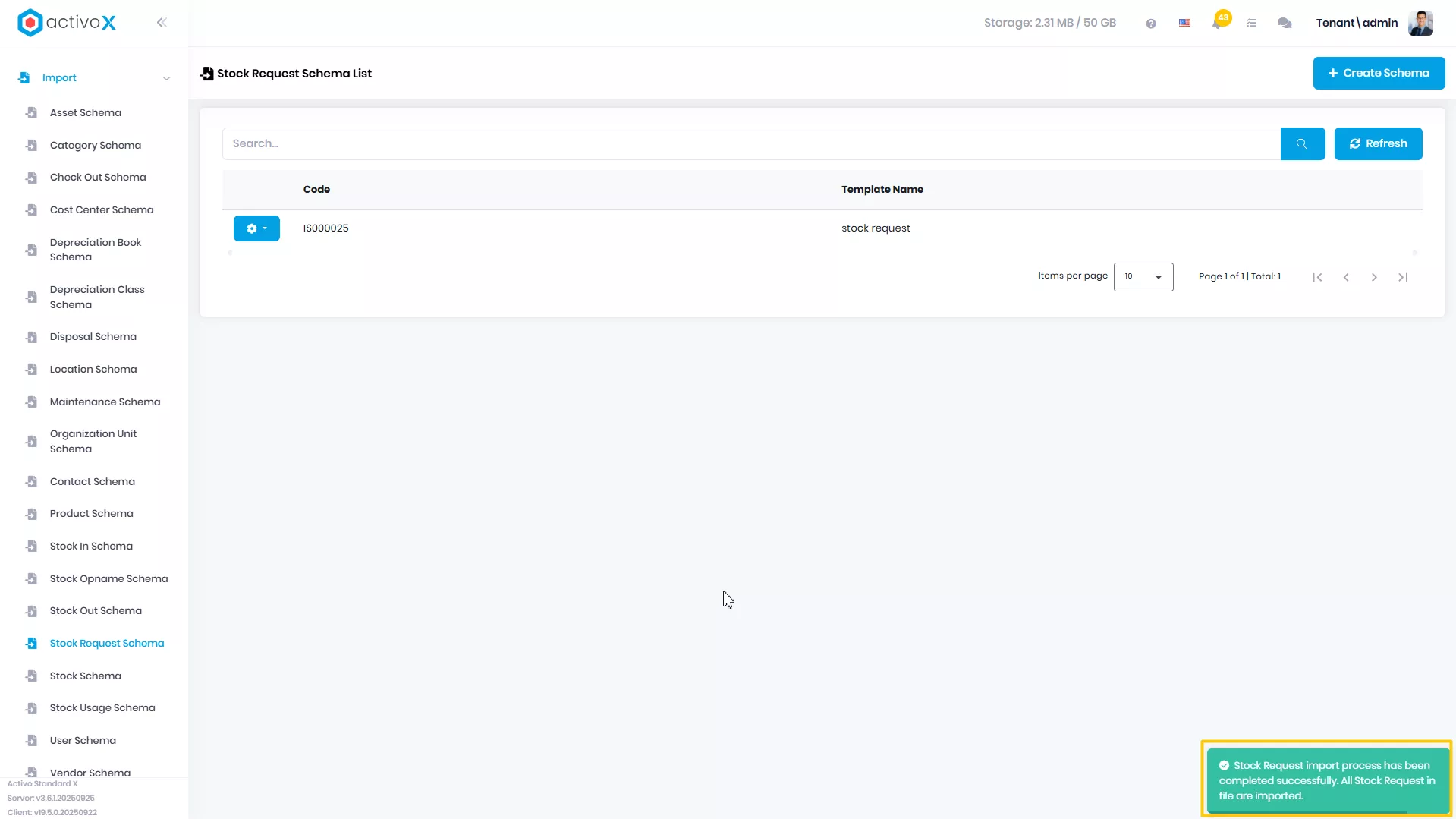Click the Create Schema button
Image resolution: width=1456 pixels, height=819 pixels.
tap(1379, 74)
